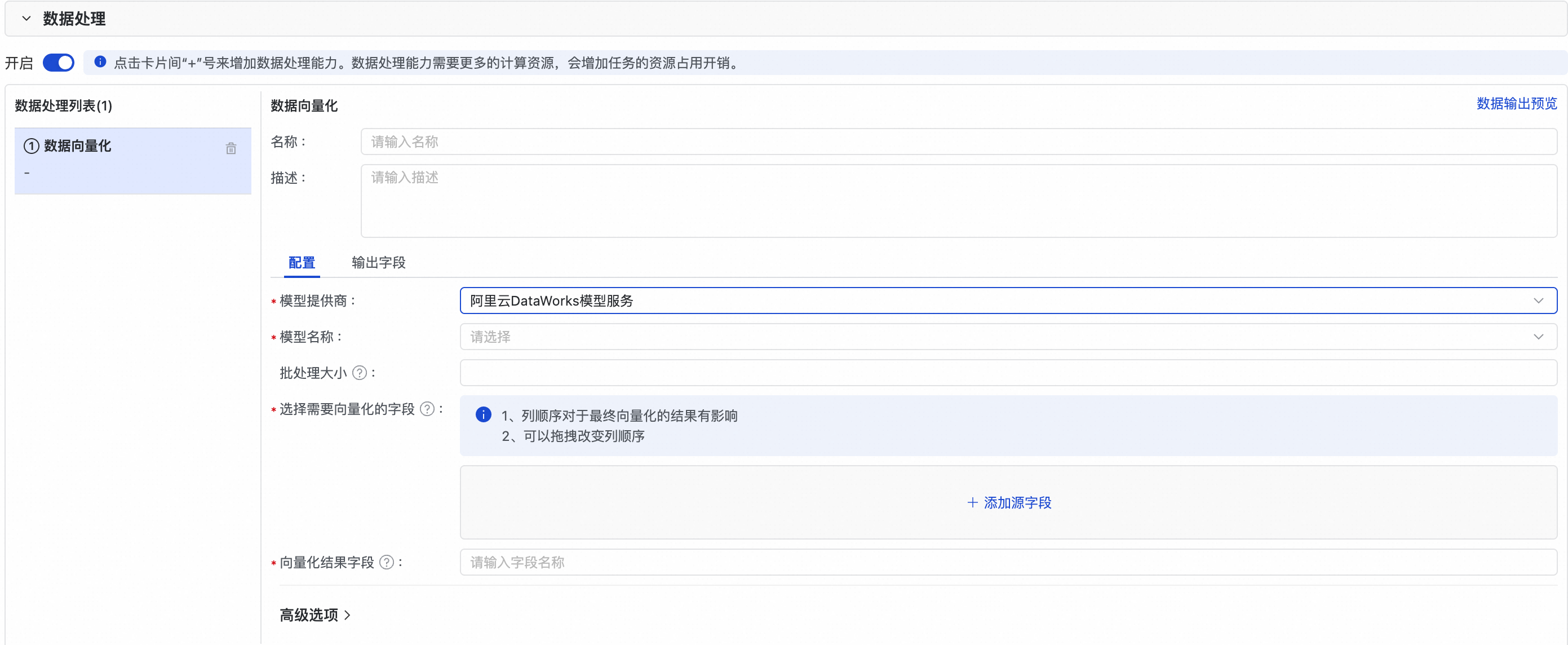The height and width of the screenshot is (645, 1568).
Task: Click the 名称 input field
Action: pos(958,142)
